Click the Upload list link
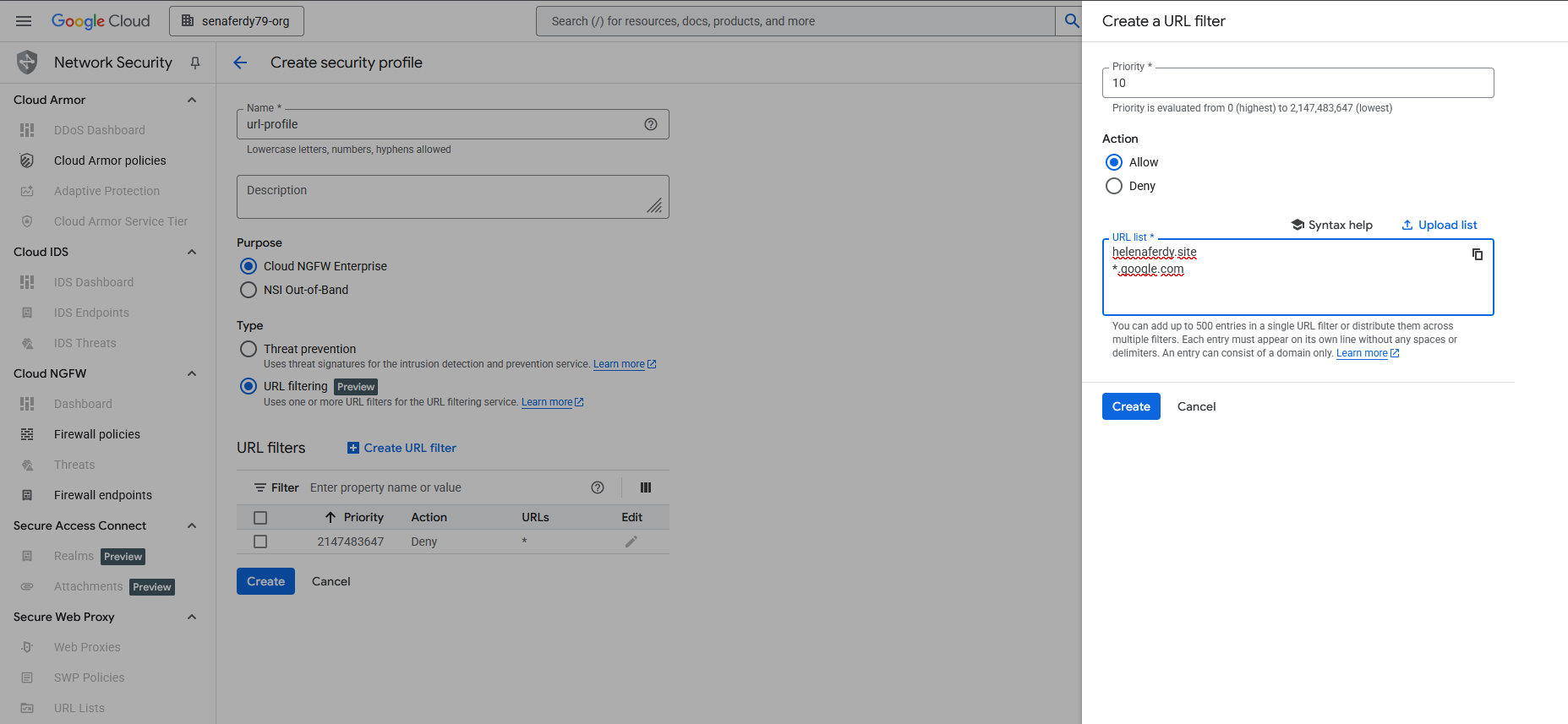This screenshot has width=1568, height=724. point(1439,225)
